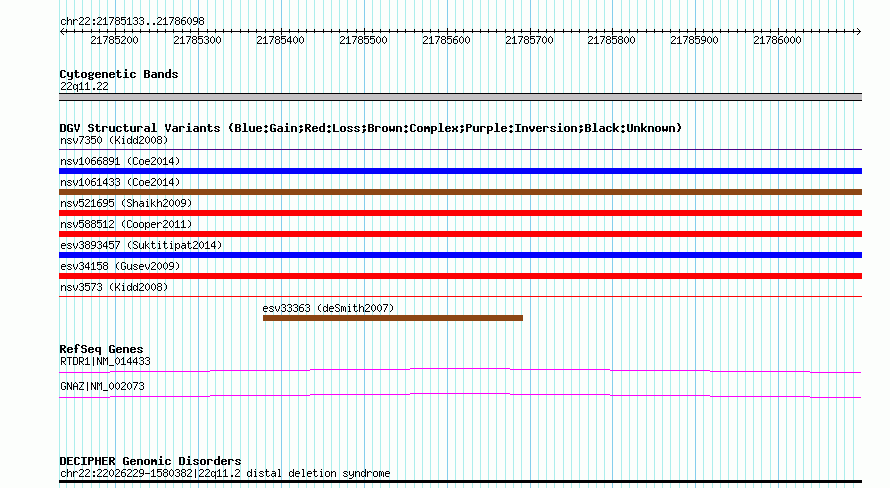Viewport: 890px width, 488px height.
Task: Click ruler position 21785700
Action: (x=529, y=40)
